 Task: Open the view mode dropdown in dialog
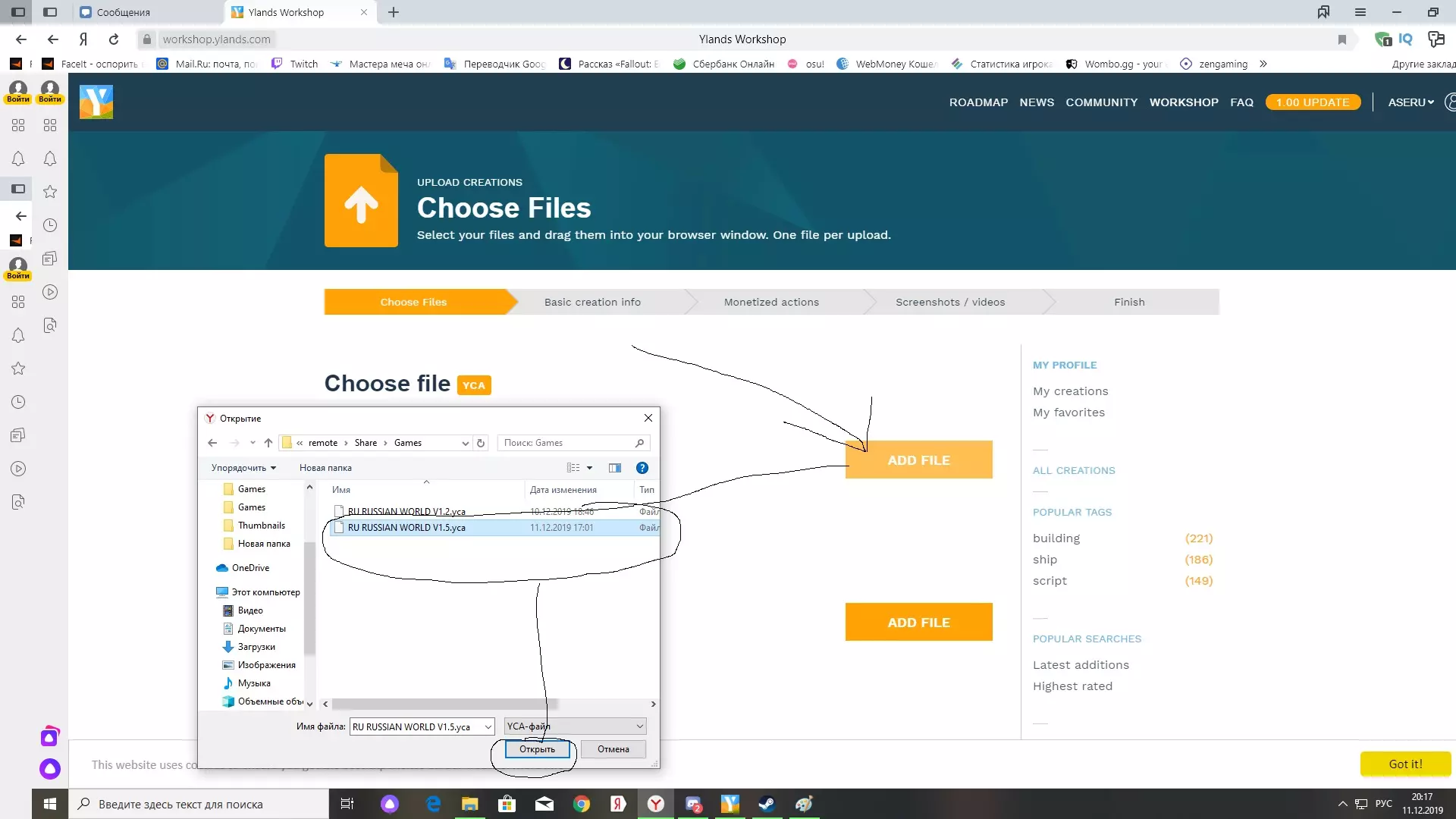(589, 468)
